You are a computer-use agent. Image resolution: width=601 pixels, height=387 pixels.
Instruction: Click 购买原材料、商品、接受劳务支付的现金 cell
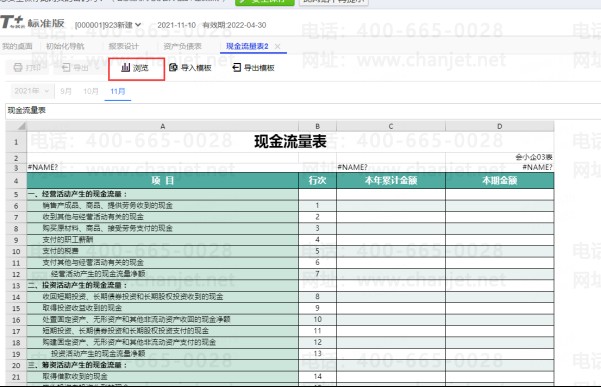tap(163, 228)
